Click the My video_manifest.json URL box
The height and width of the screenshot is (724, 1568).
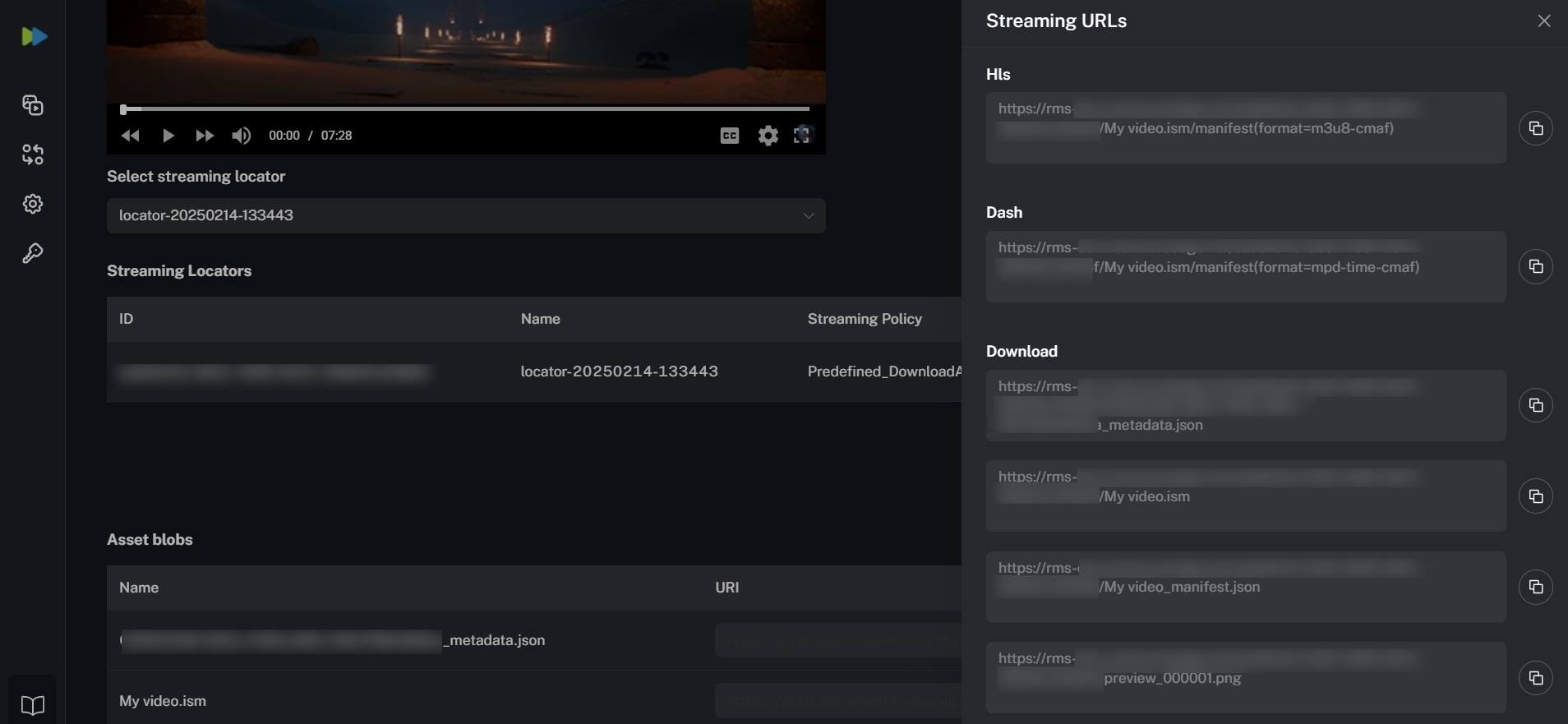1246,587
